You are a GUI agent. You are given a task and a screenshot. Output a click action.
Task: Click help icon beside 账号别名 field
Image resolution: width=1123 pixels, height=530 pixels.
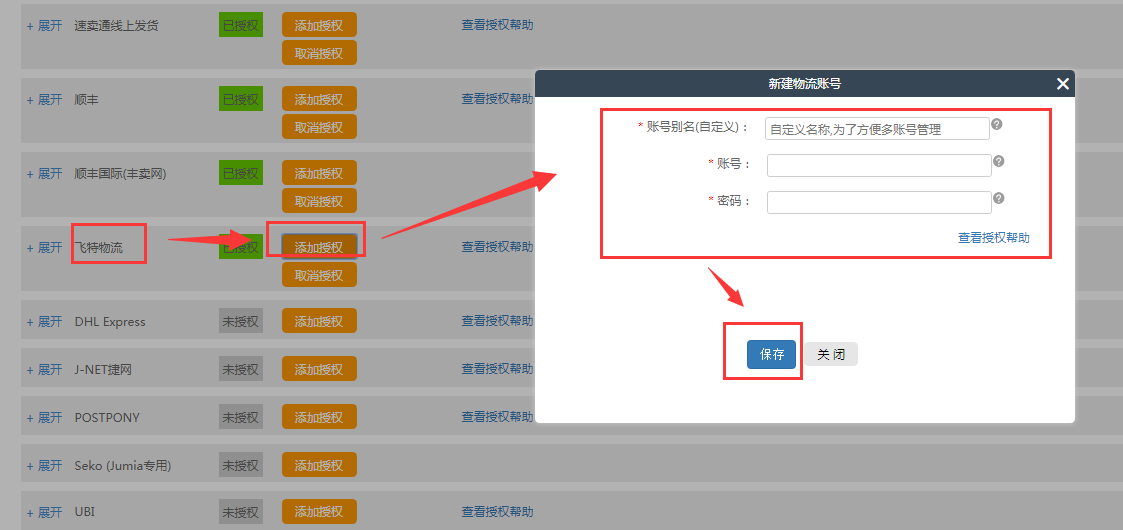(996, 125)
